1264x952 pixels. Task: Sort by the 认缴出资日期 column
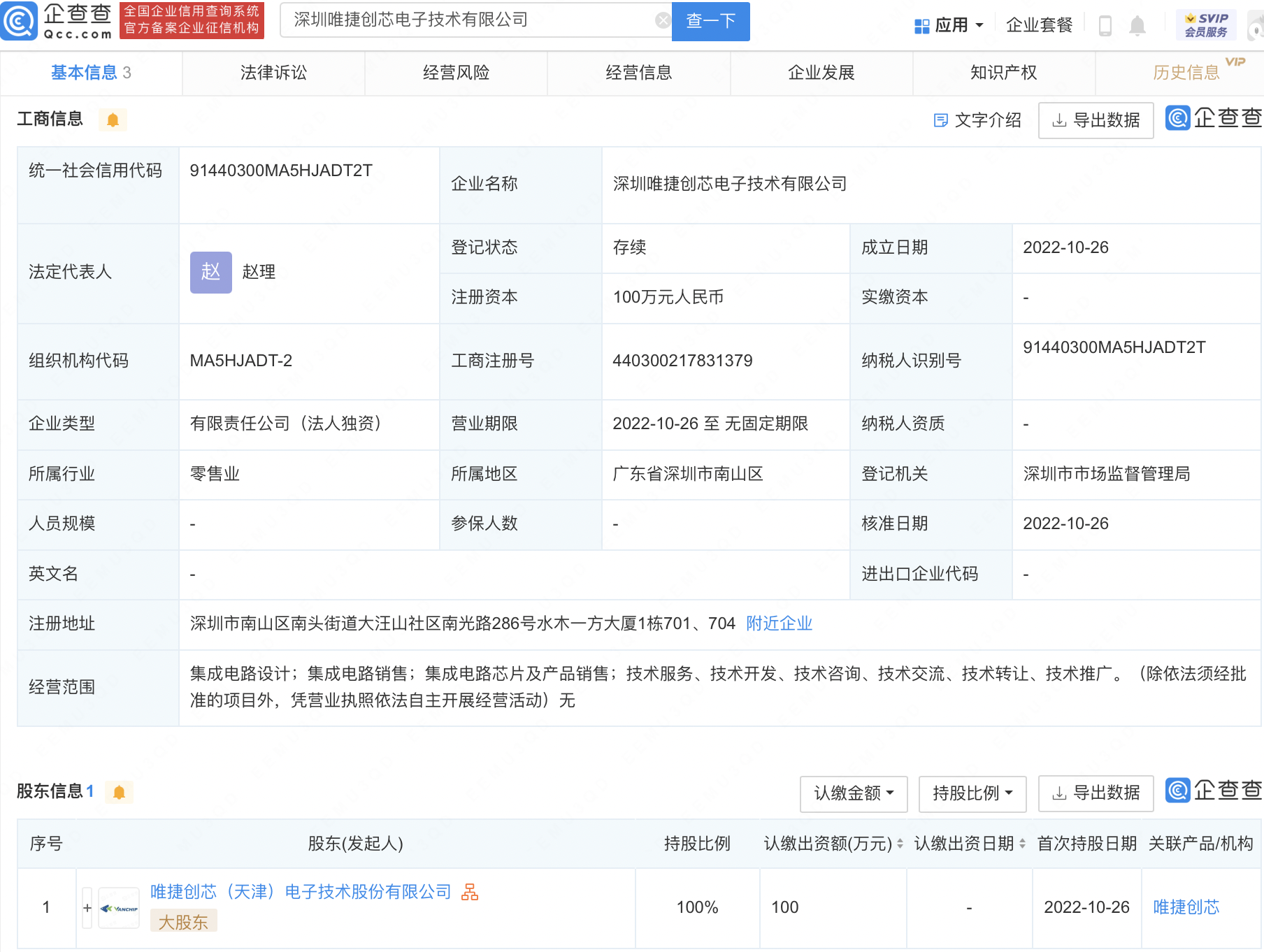[1022, 844]
